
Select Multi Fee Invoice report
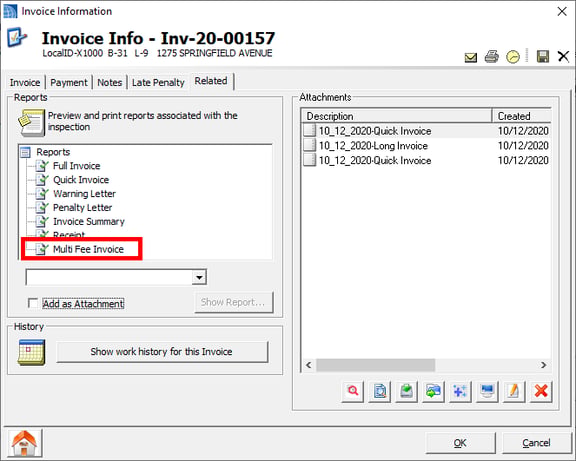(88, 249)
